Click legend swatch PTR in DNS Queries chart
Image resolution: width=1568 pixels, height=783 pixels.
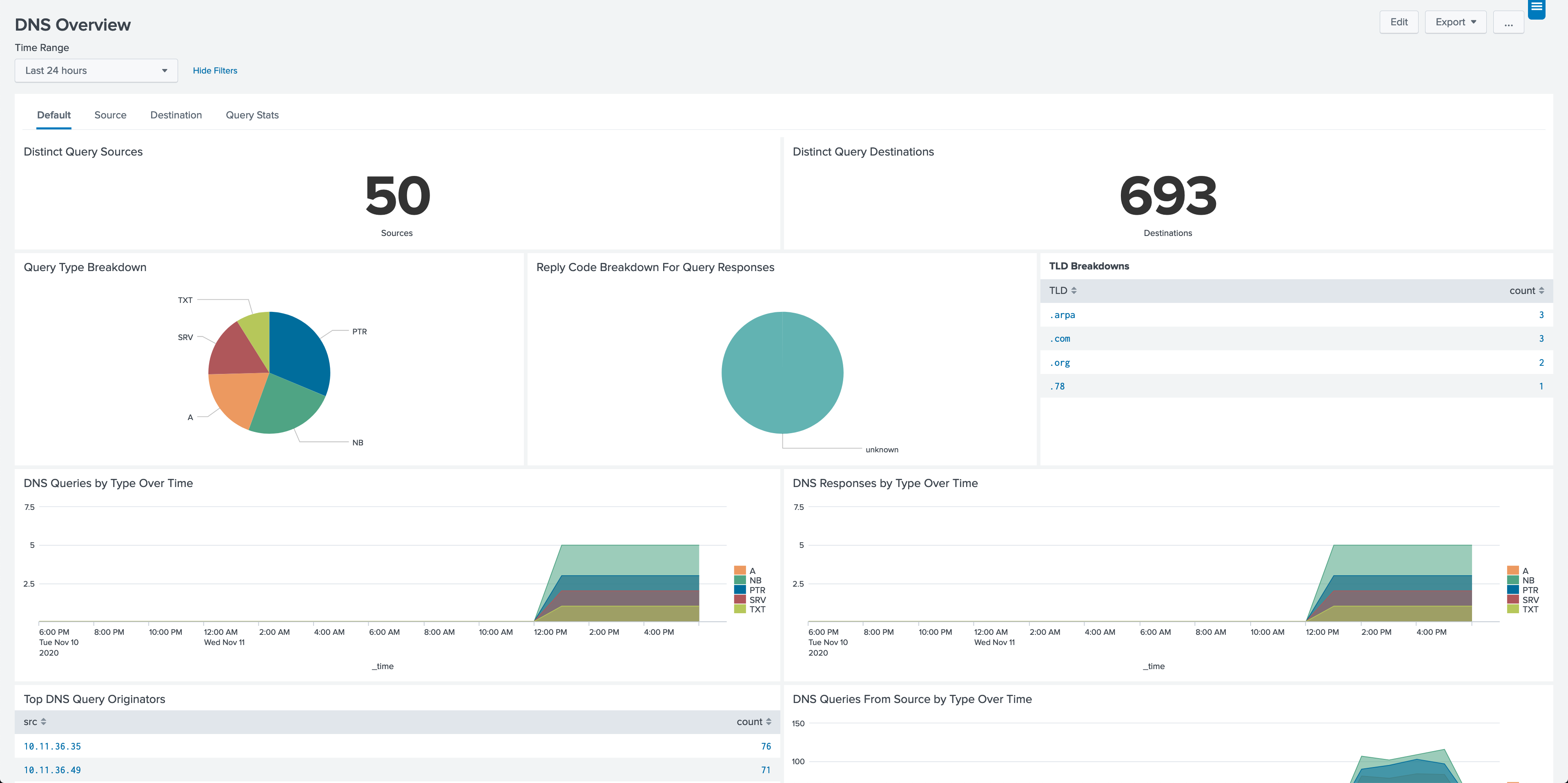tap(739, 590)
